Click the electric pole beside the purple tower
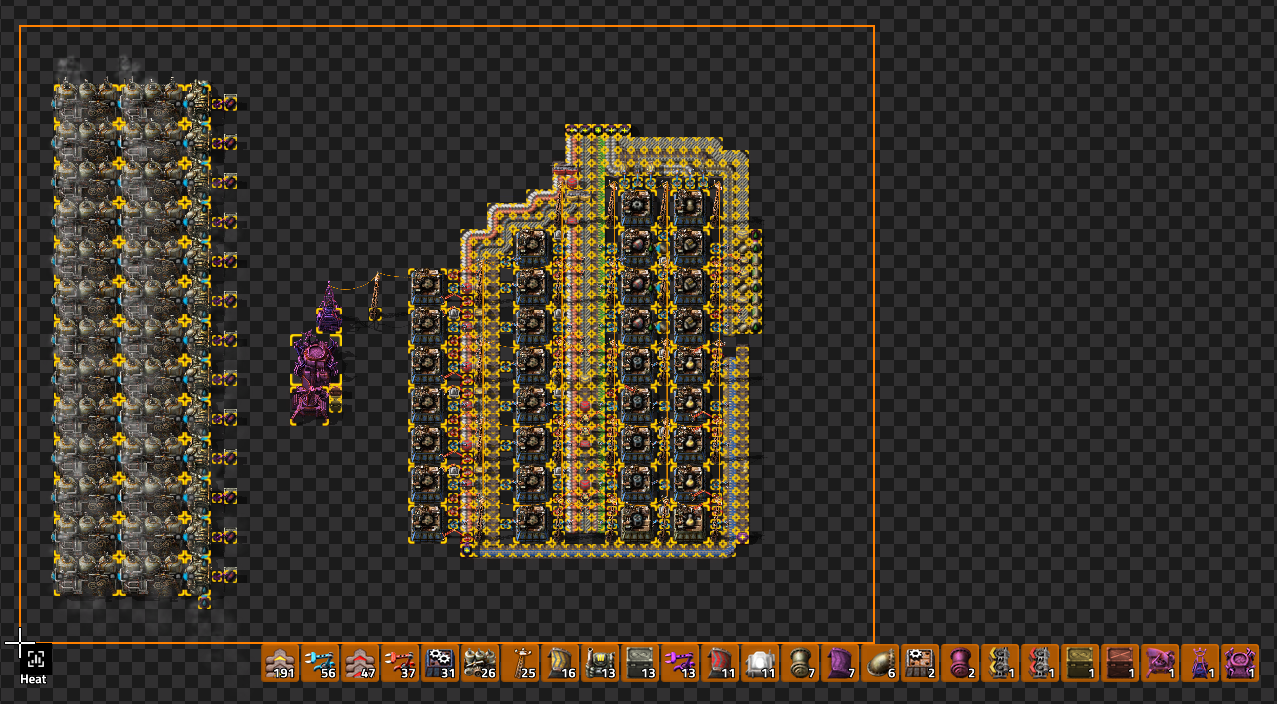 (376, 296)
